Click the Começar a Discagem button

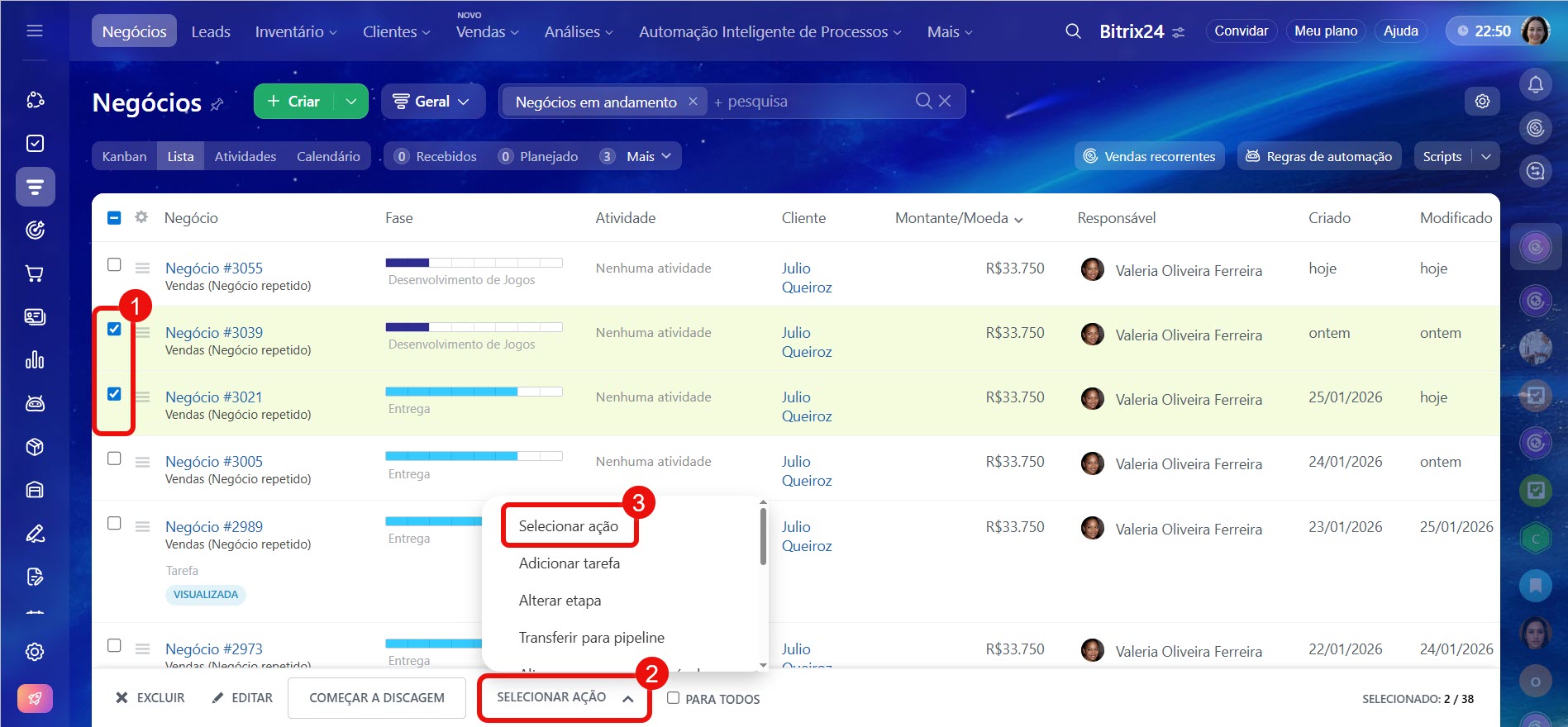coord(376,698)
